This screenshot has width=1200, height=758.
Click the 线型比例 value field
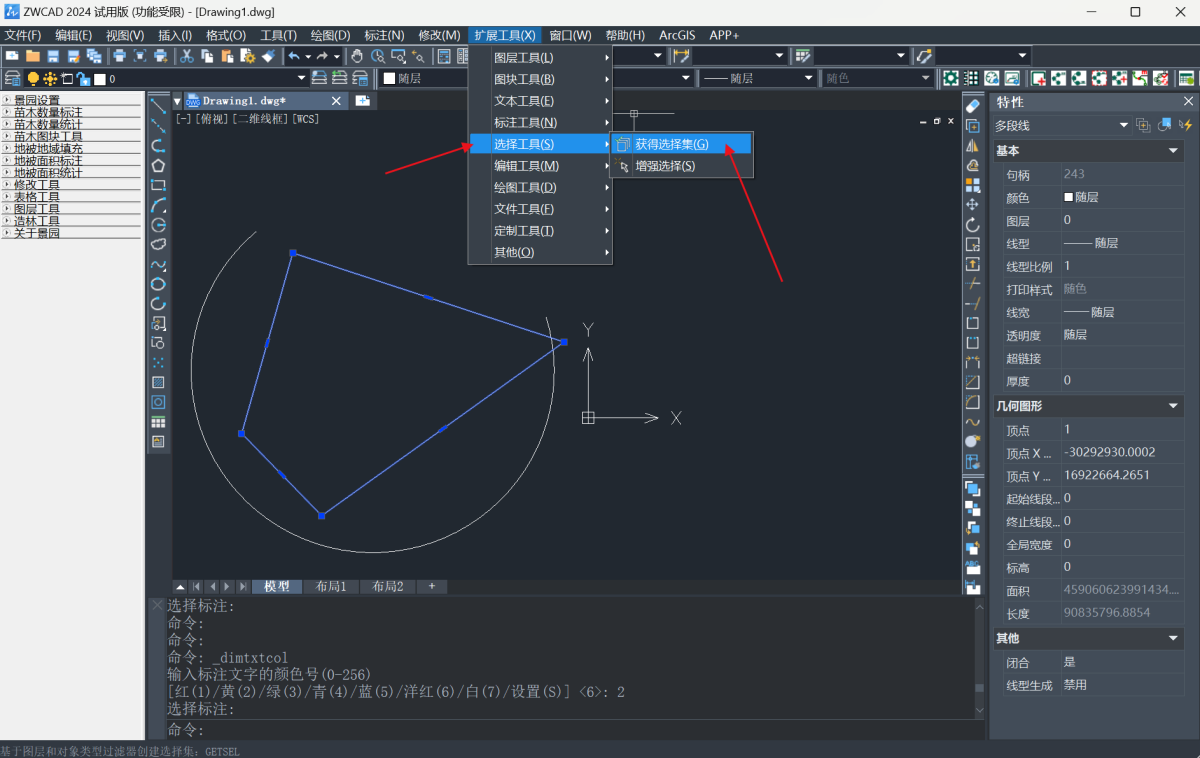click(1122, 266)
